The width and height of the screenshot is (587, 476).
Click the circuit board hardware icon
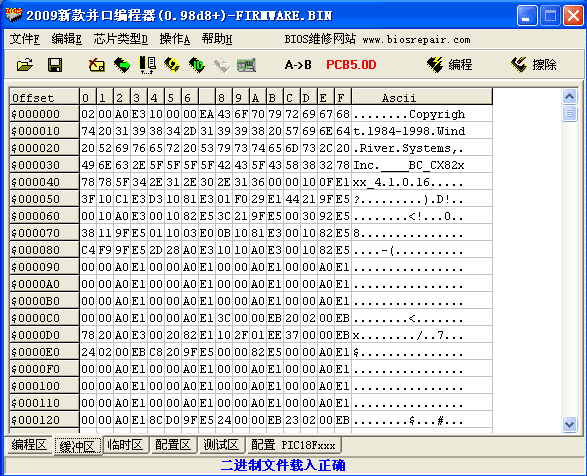point(246,65)
